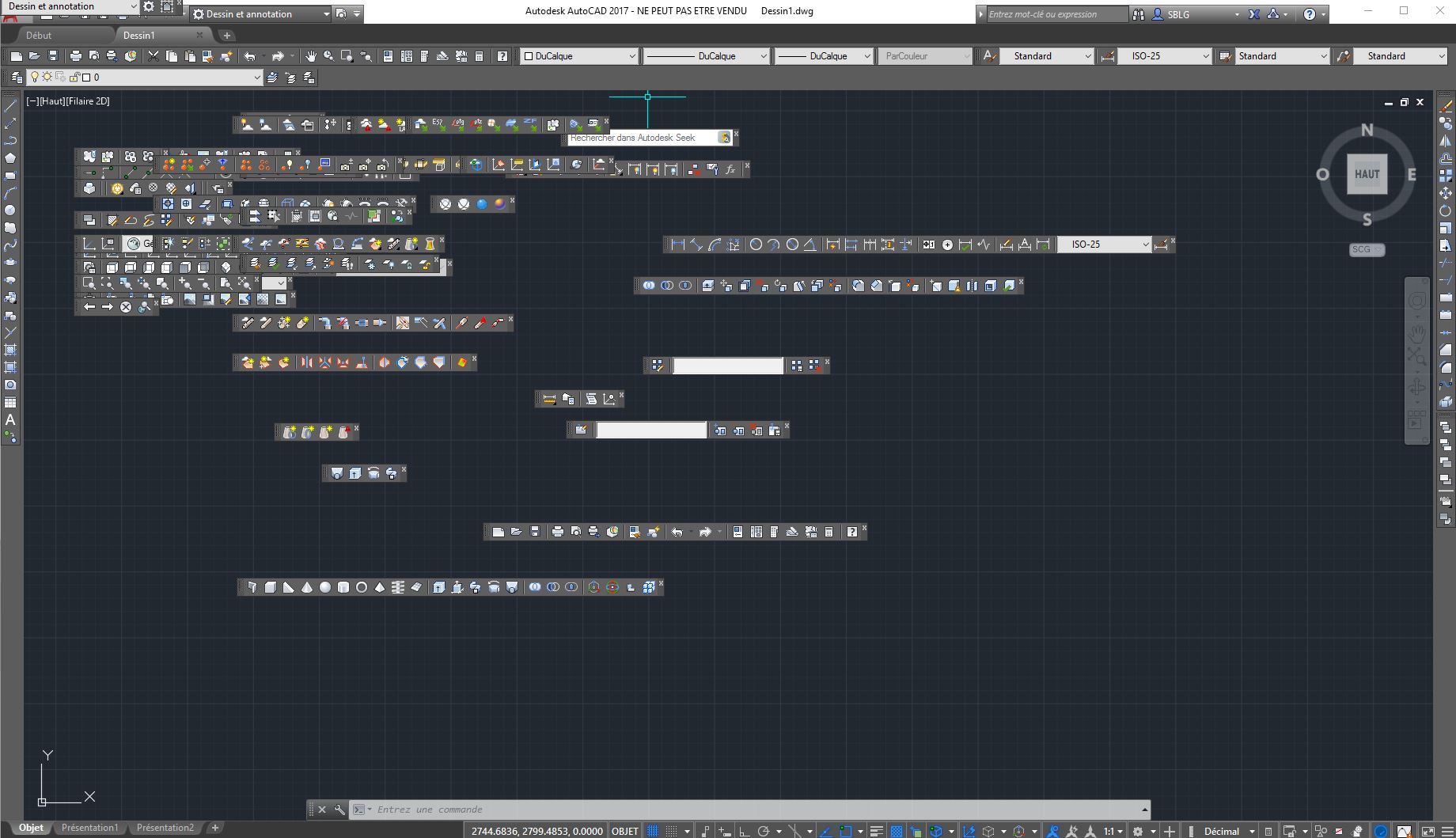Click Open file icon in docked top toolbar
Screen dimensions: 1456x838
(35, 56)
